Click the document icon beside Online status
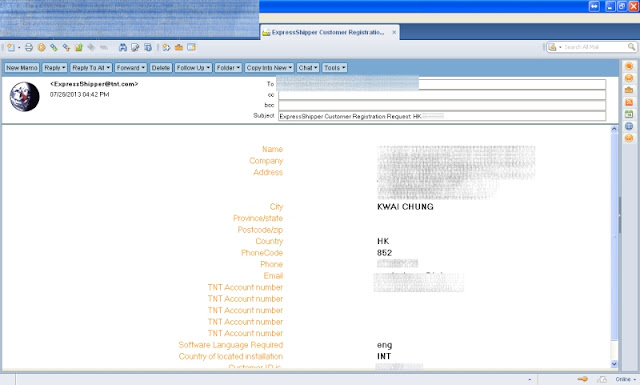640x385 pixels. coord(602,379)
